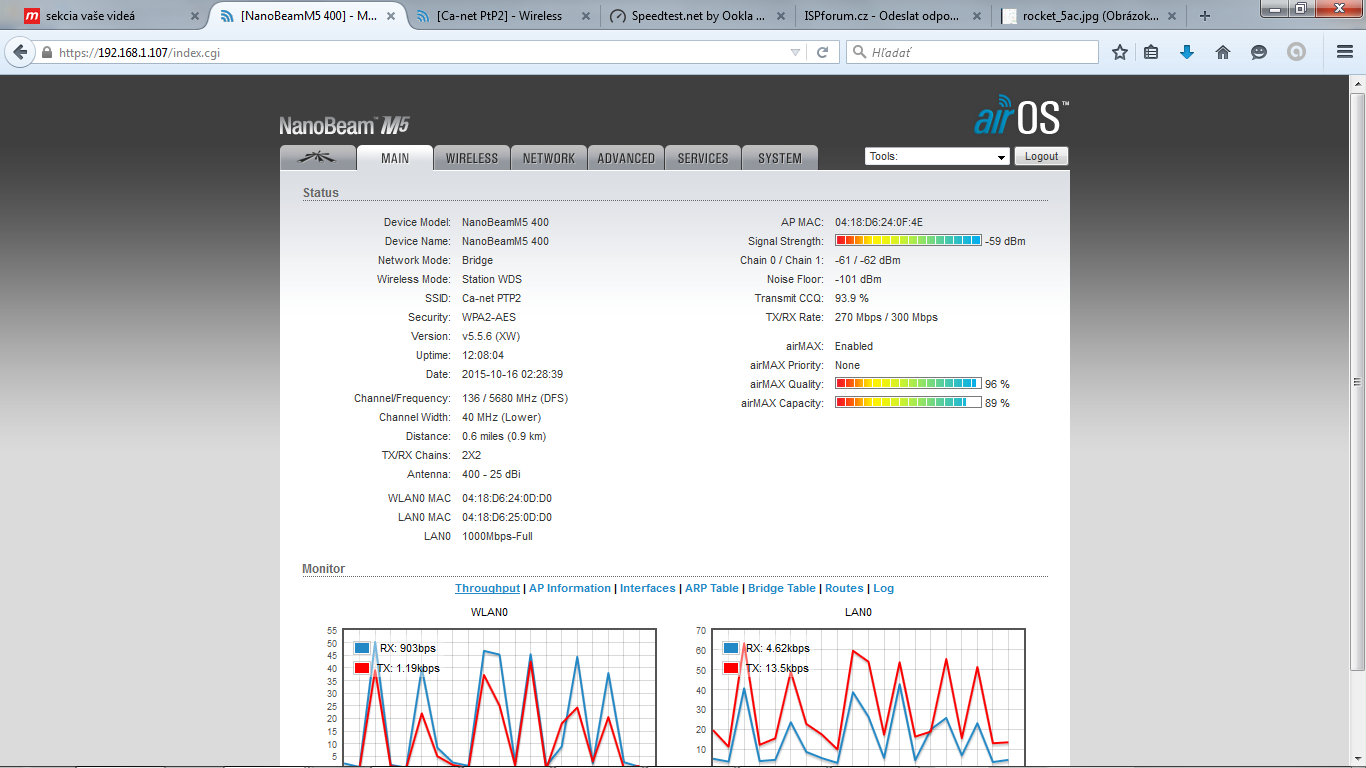Click the AP MAC value 04:18:D6:24:0F:4E
Viewport: 1366px width, 768px height.
879,222
